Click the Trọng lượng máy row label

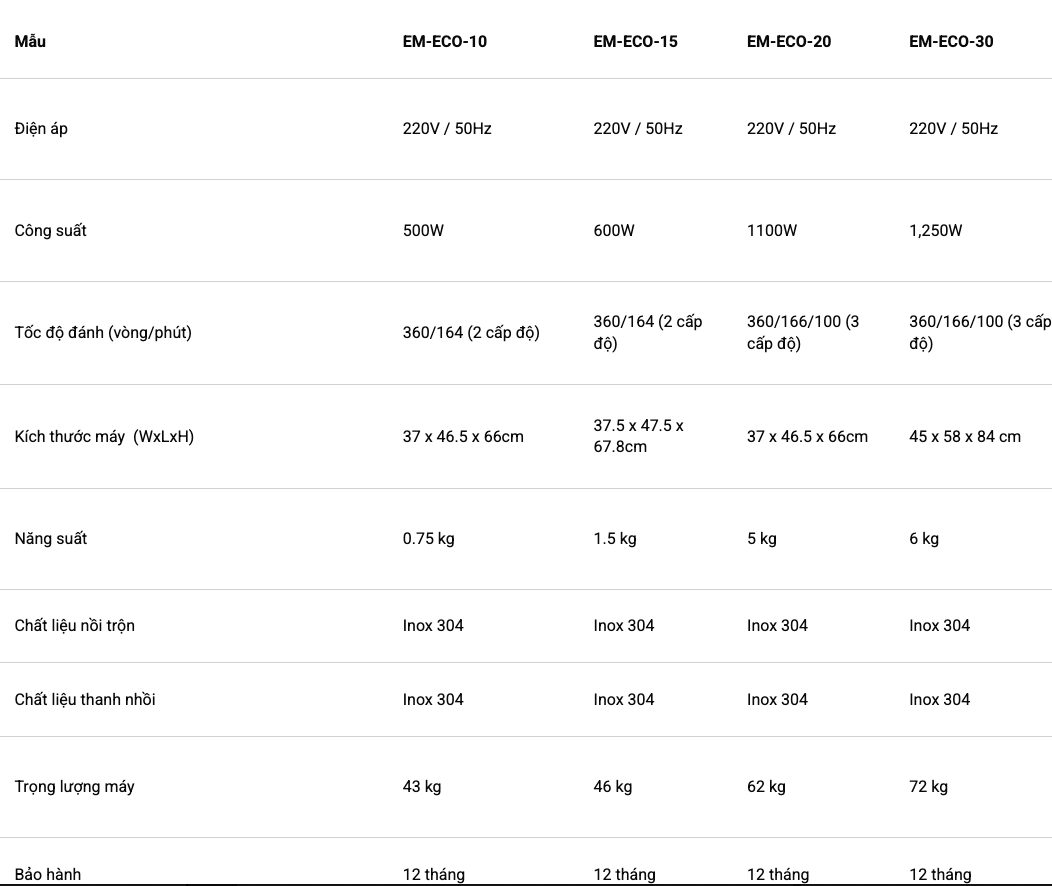pos(74,786)
